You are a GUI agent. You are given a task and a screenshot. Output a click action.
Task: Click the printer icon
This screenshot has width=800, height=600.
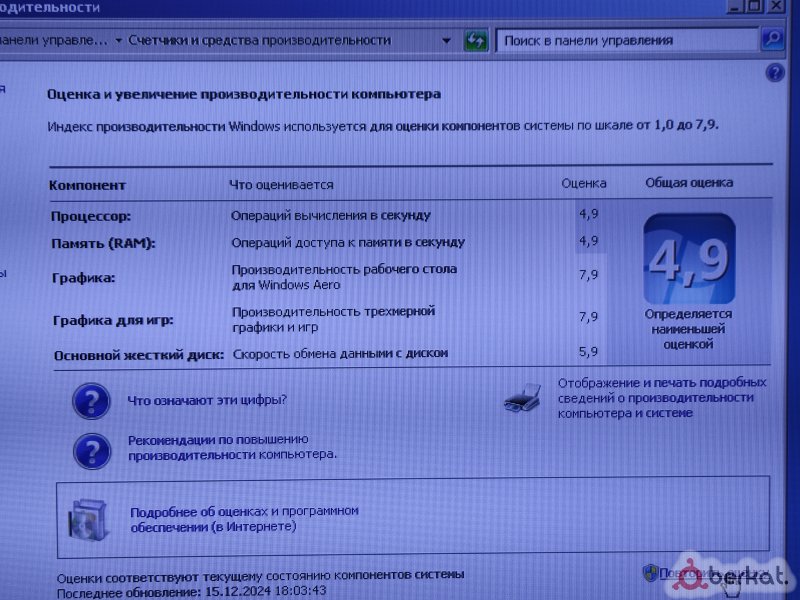click(523, 397)
